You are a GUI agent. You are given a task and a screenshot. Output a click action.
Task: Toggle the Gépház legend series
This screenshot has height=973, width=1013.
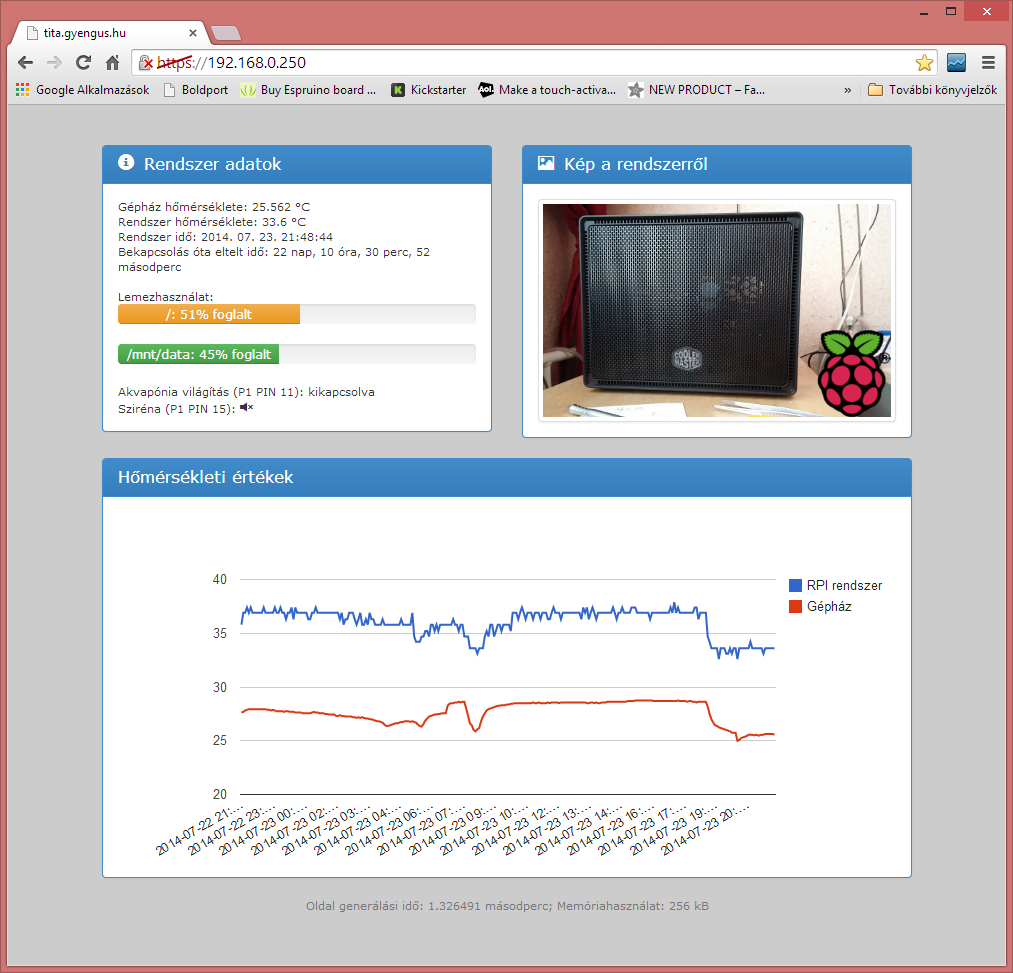tap(820, 607)
